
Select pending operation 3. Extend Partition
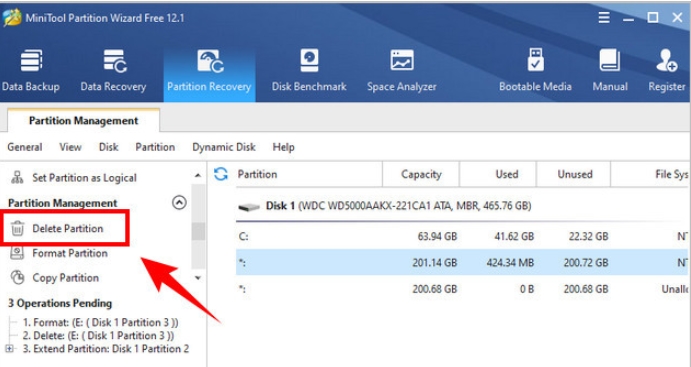coord(106,349)
